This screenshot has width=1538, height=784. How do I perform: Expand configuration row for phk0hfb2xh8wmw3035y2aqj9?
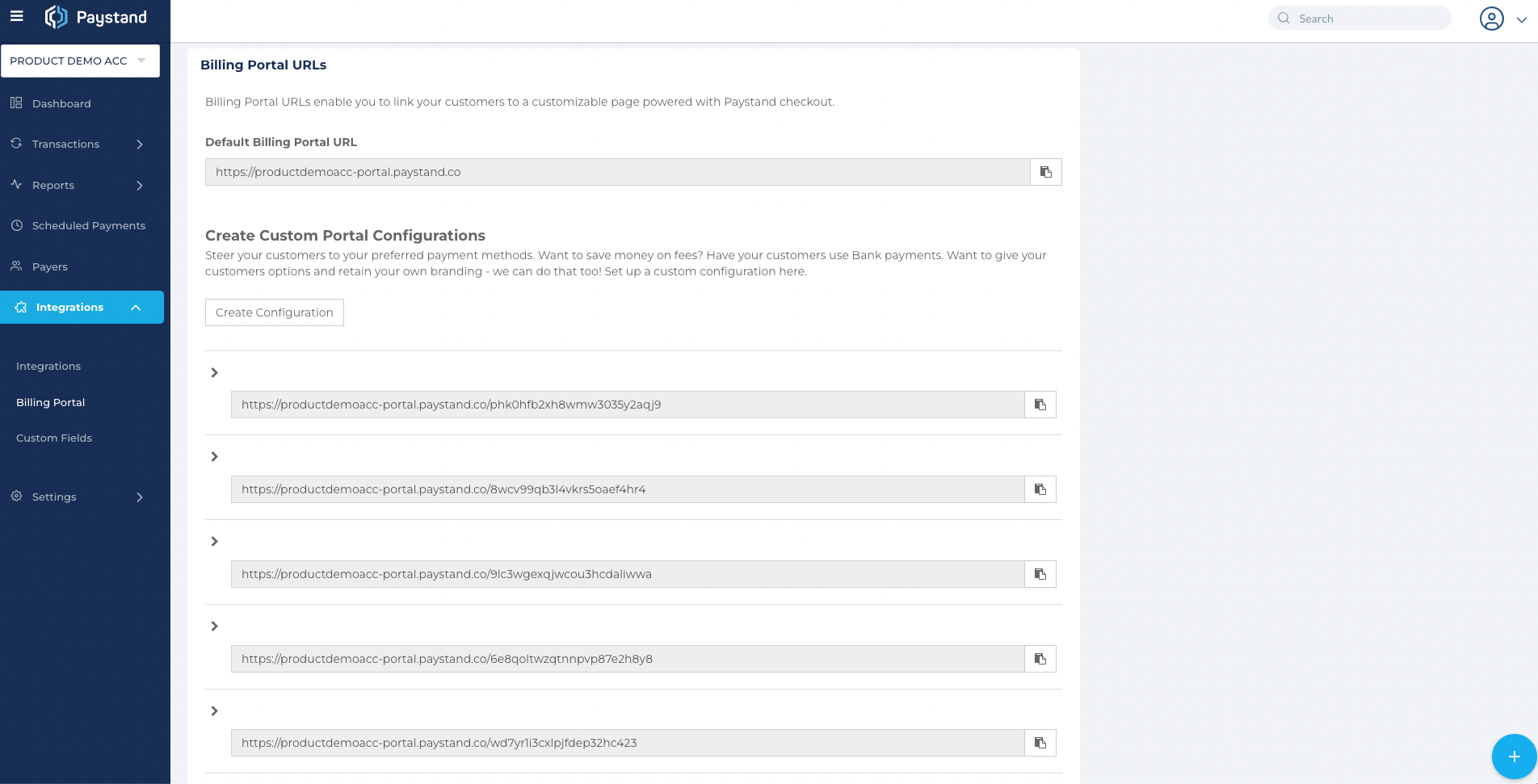pyautogui.click(x=214, y=372)
